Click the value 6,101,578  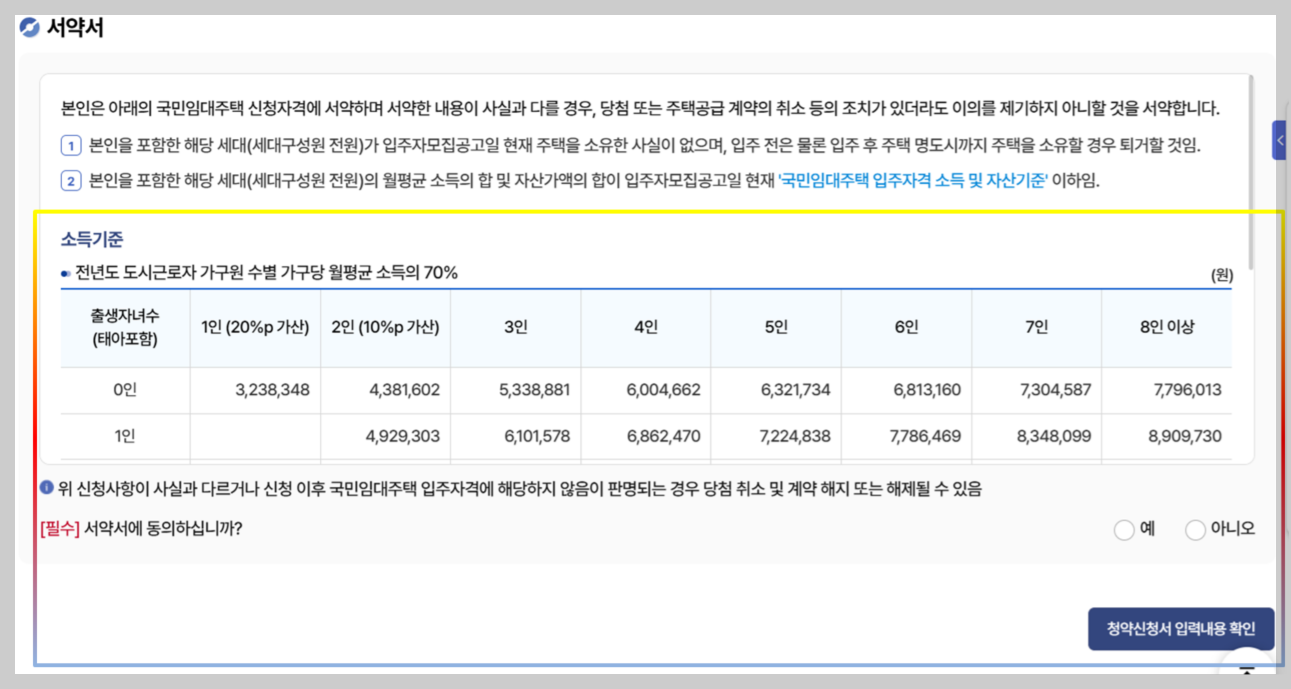pyautogui.click(x=536, y=437)
